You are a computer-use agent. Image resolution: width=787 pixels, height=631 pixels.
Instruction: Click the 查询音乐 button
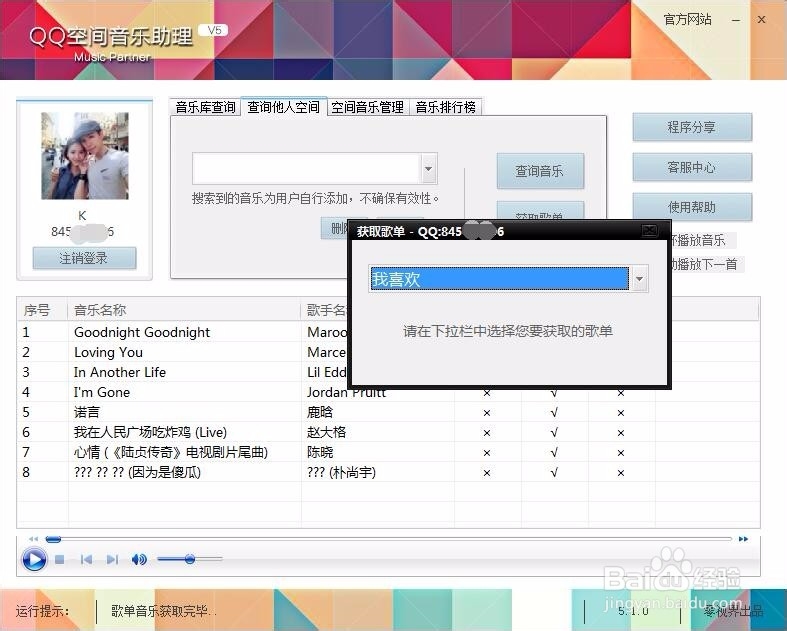(x=540, y=171)
